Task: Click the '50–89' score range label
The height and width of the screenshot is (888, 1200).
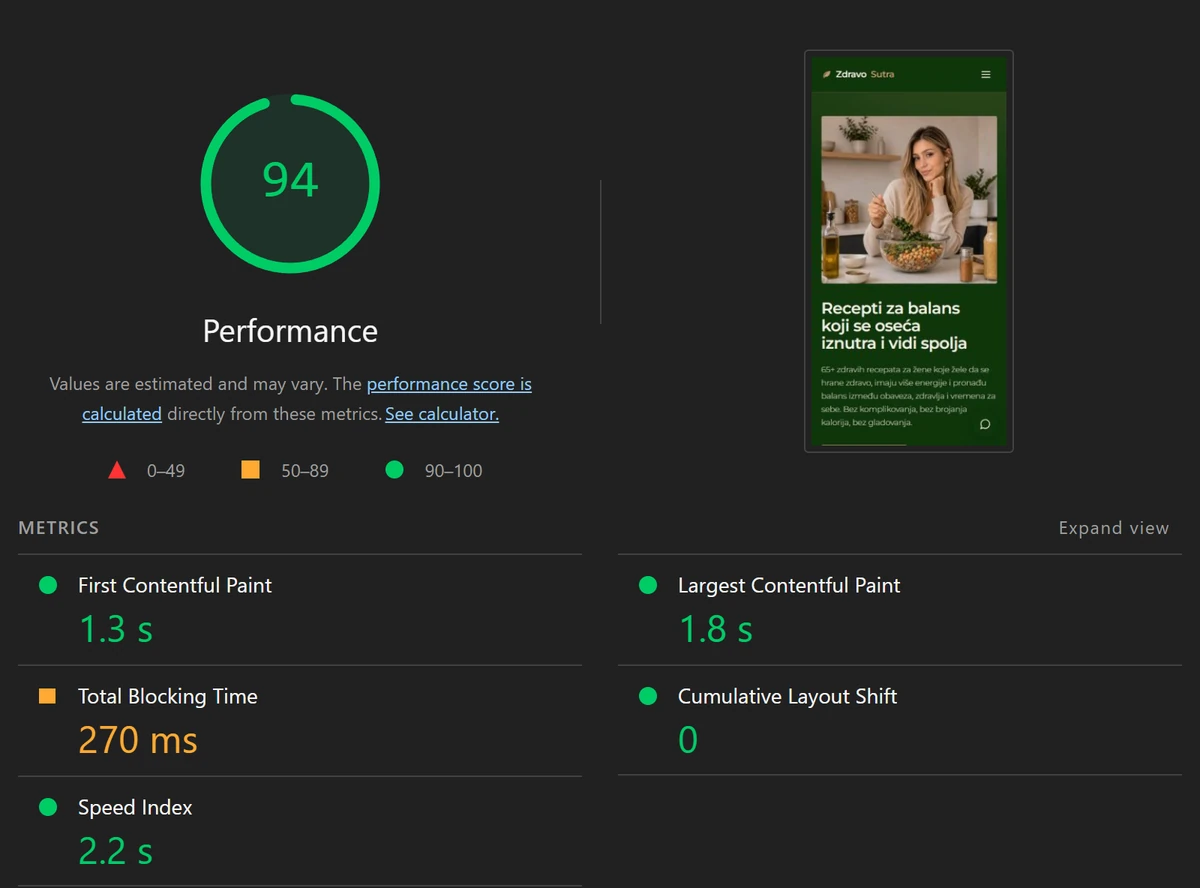Action: point(305,470)
